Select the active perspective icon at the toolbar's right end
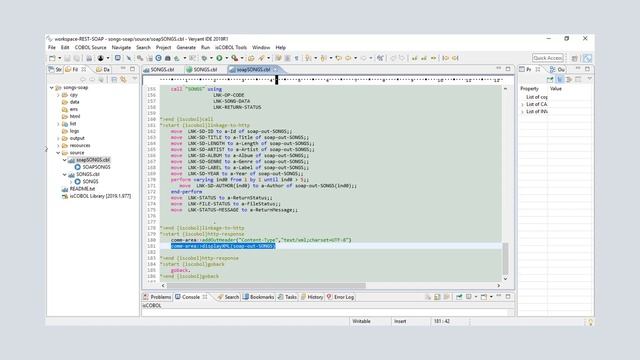Screen dimensions: 640x360 point(587,58)
